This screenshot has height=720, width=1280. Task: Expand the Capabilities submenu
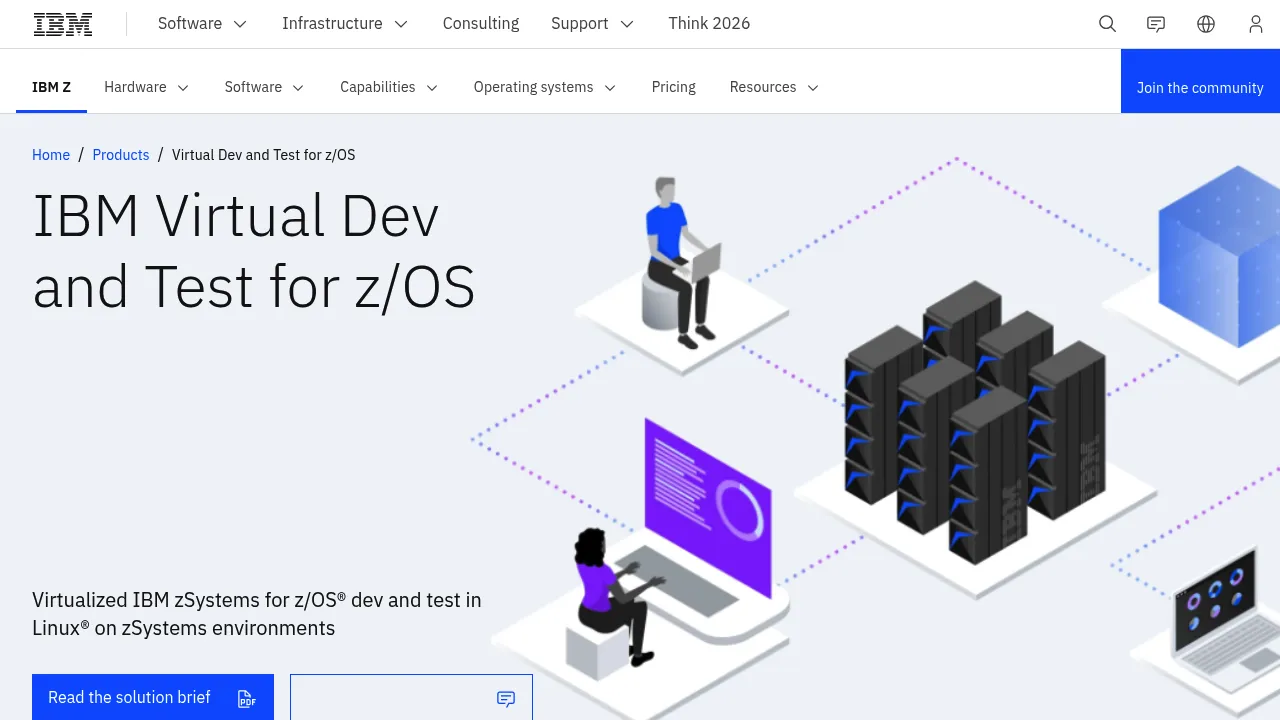click(x=389, y=87)
